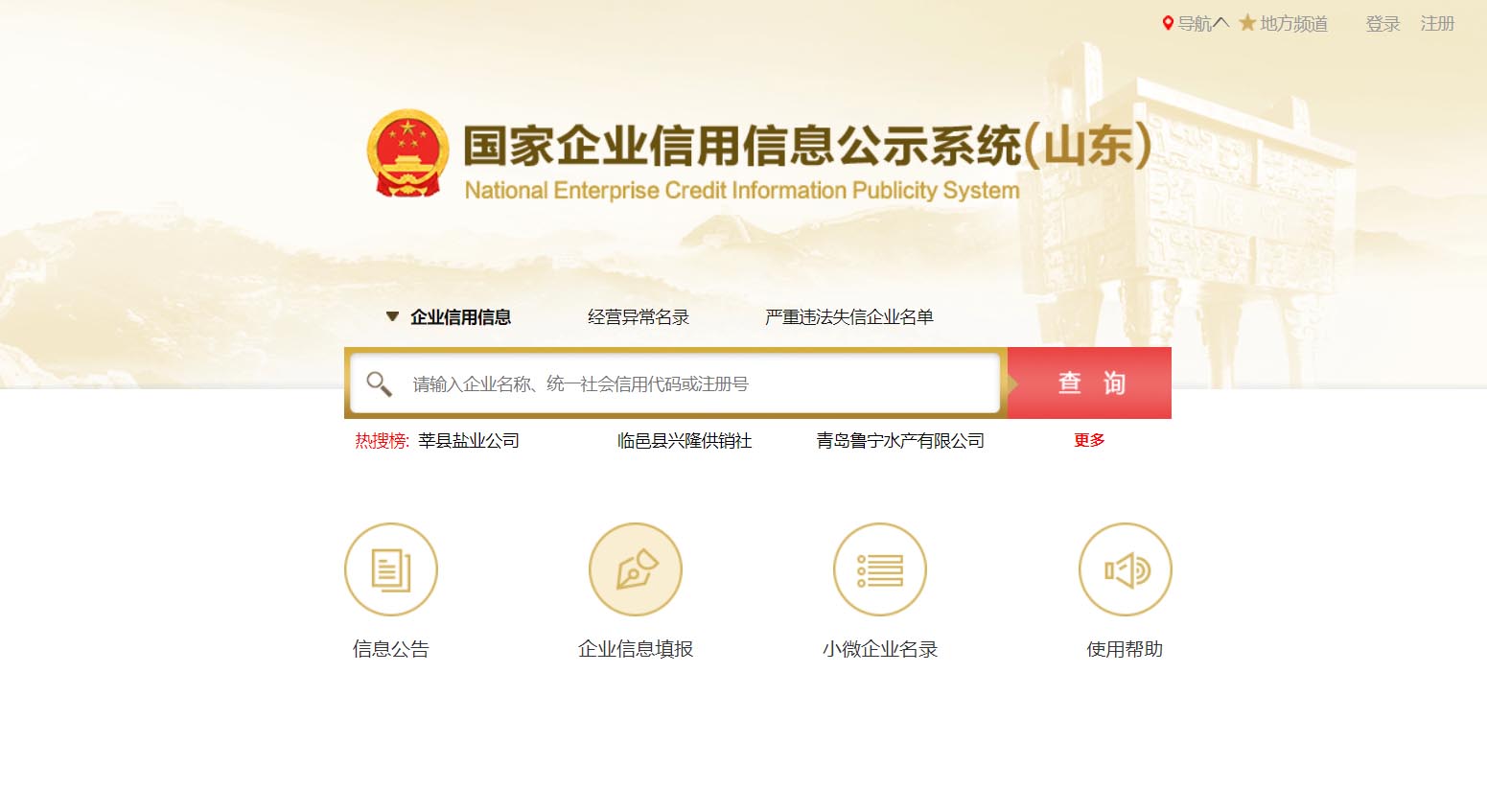Click the 更多 link in hot searches
This screenshot has width=1487, height=812.
1089,440
